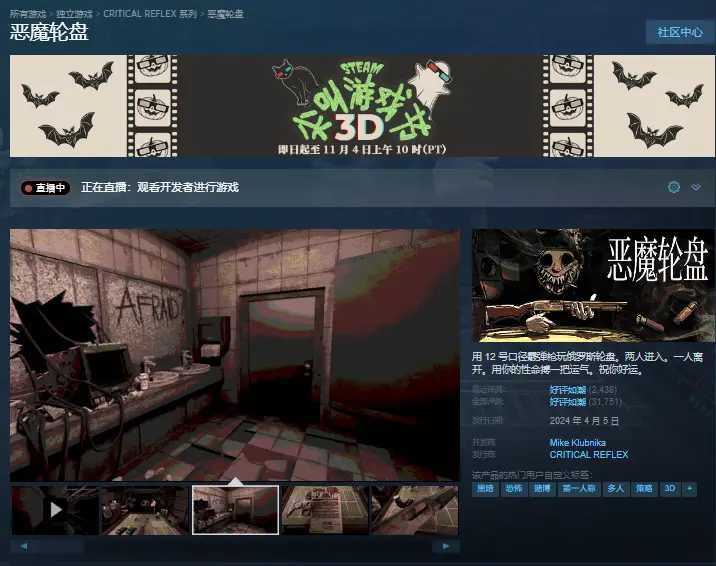
Task: Click the 恶魔轮盘 game header image
Action: [x=593, y=285]
